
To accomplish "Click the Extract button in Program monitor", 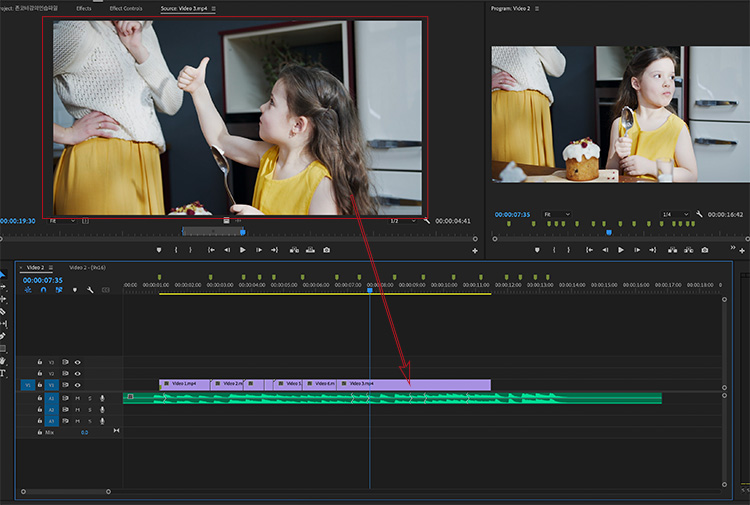I will 689,250.
